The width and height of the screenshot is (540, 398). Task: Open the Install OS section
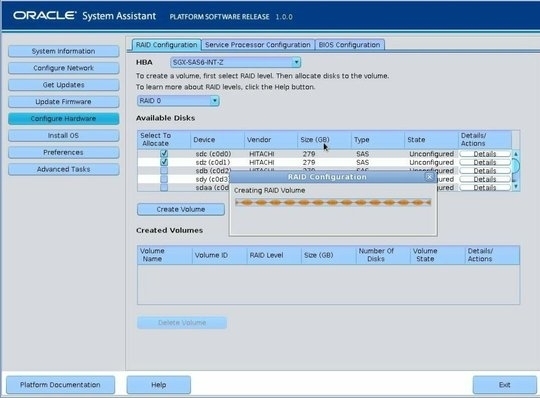(64, 136)
